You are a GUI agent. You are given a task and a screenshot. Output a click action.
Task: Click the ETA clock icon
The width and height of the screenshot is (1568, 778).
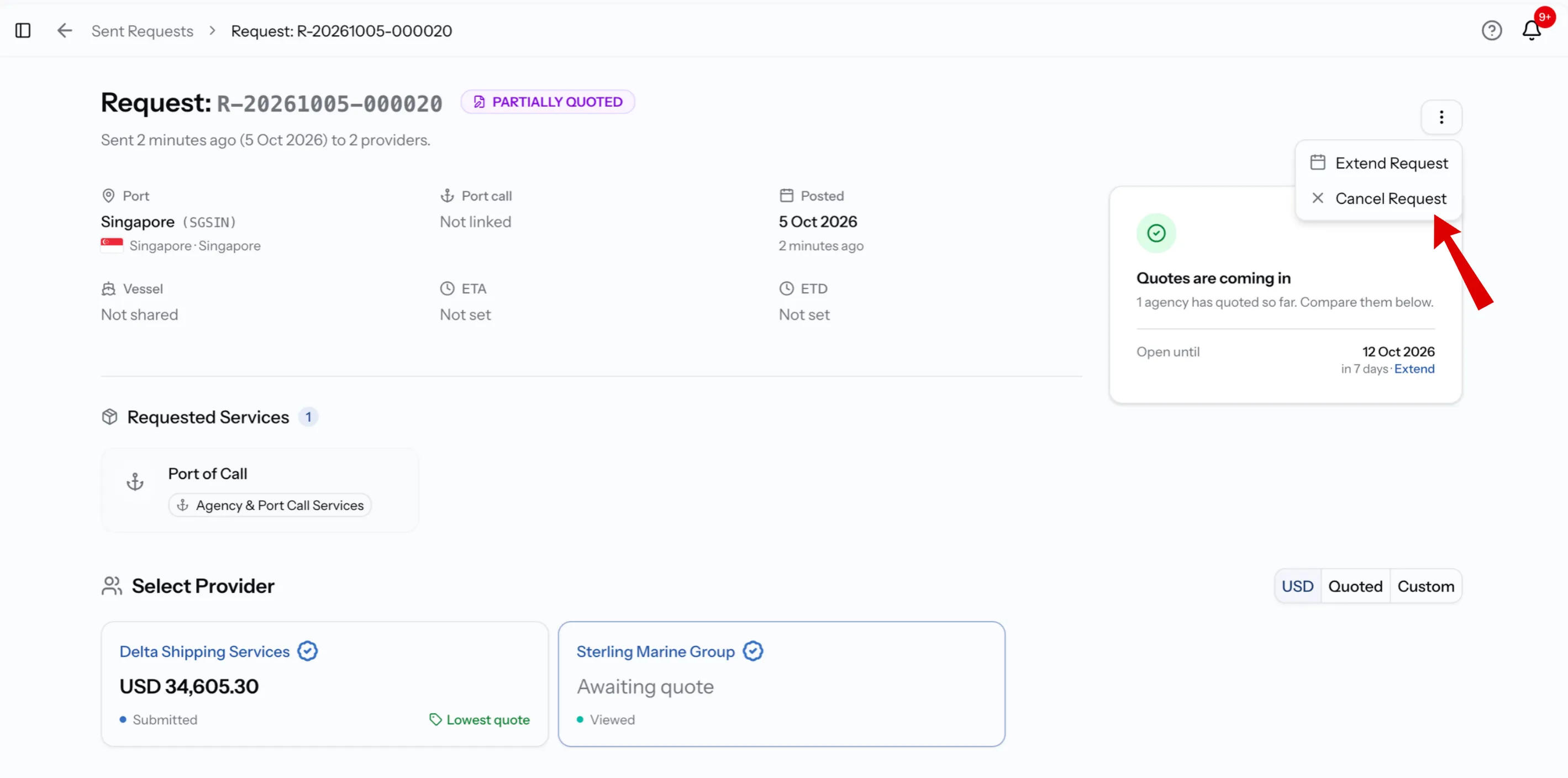[x=448, y=288]
